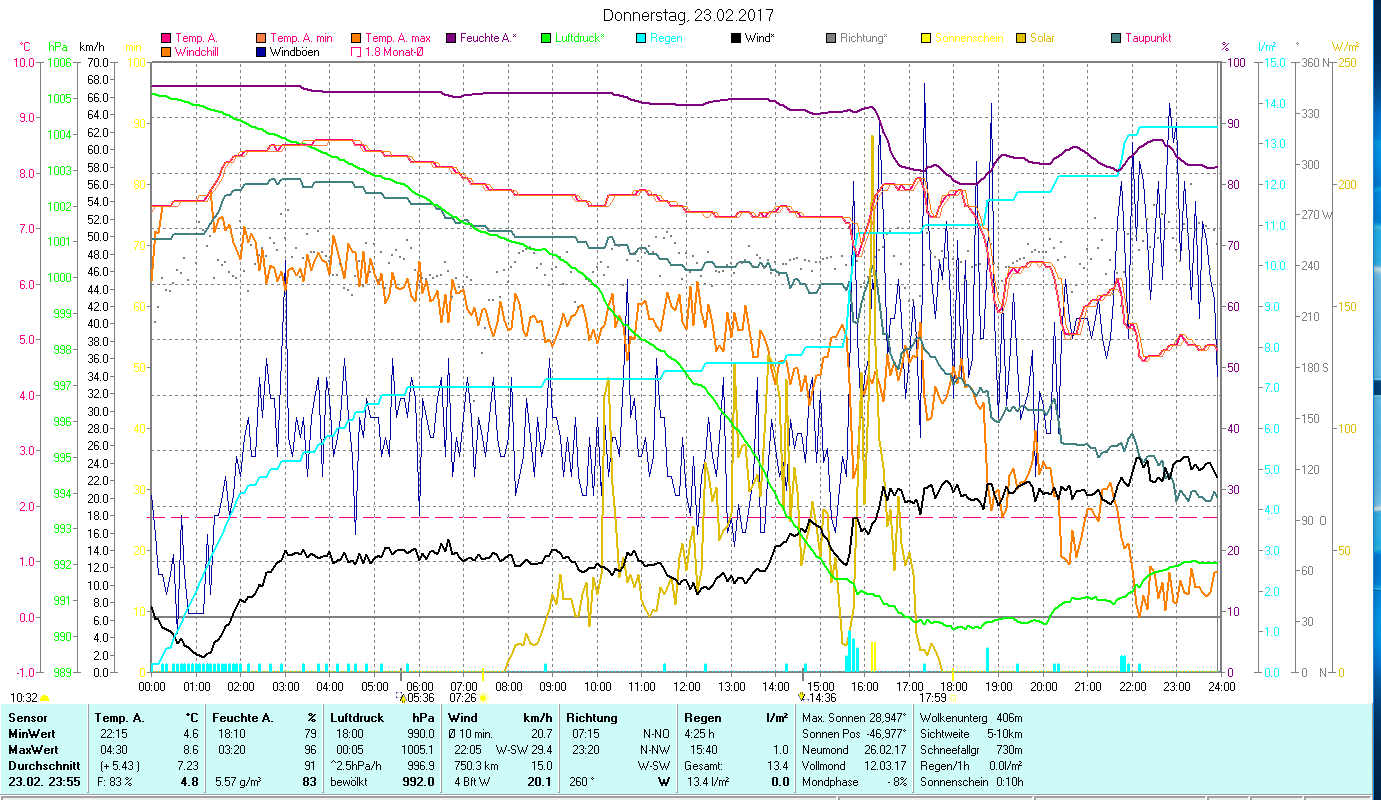Click the cyan Regen legend swatch
Viewport: 1381px width, 800px height.
(641, 38)
